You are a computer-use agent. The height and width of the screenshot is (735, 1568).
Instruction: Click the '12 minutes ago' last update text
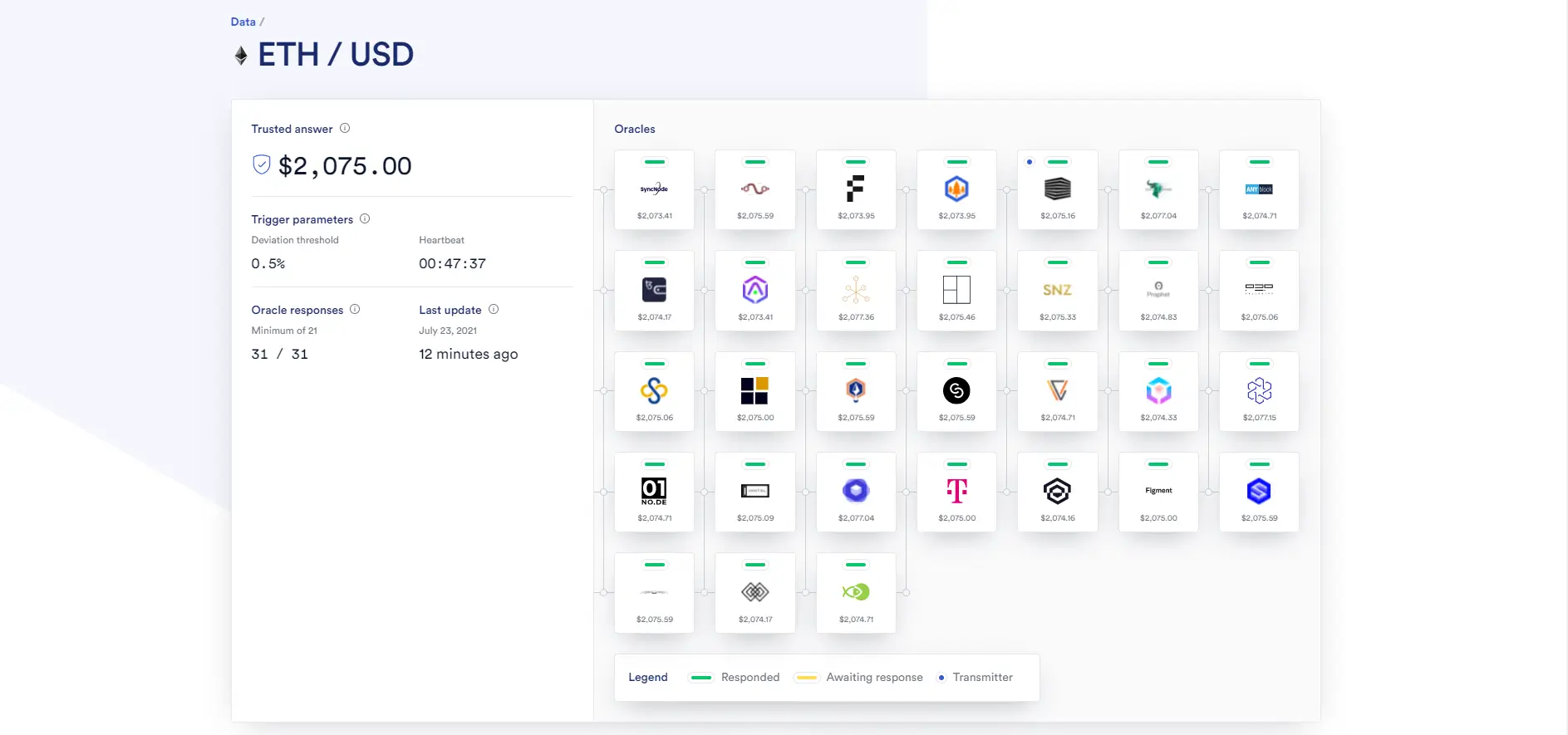click(468, 354)
